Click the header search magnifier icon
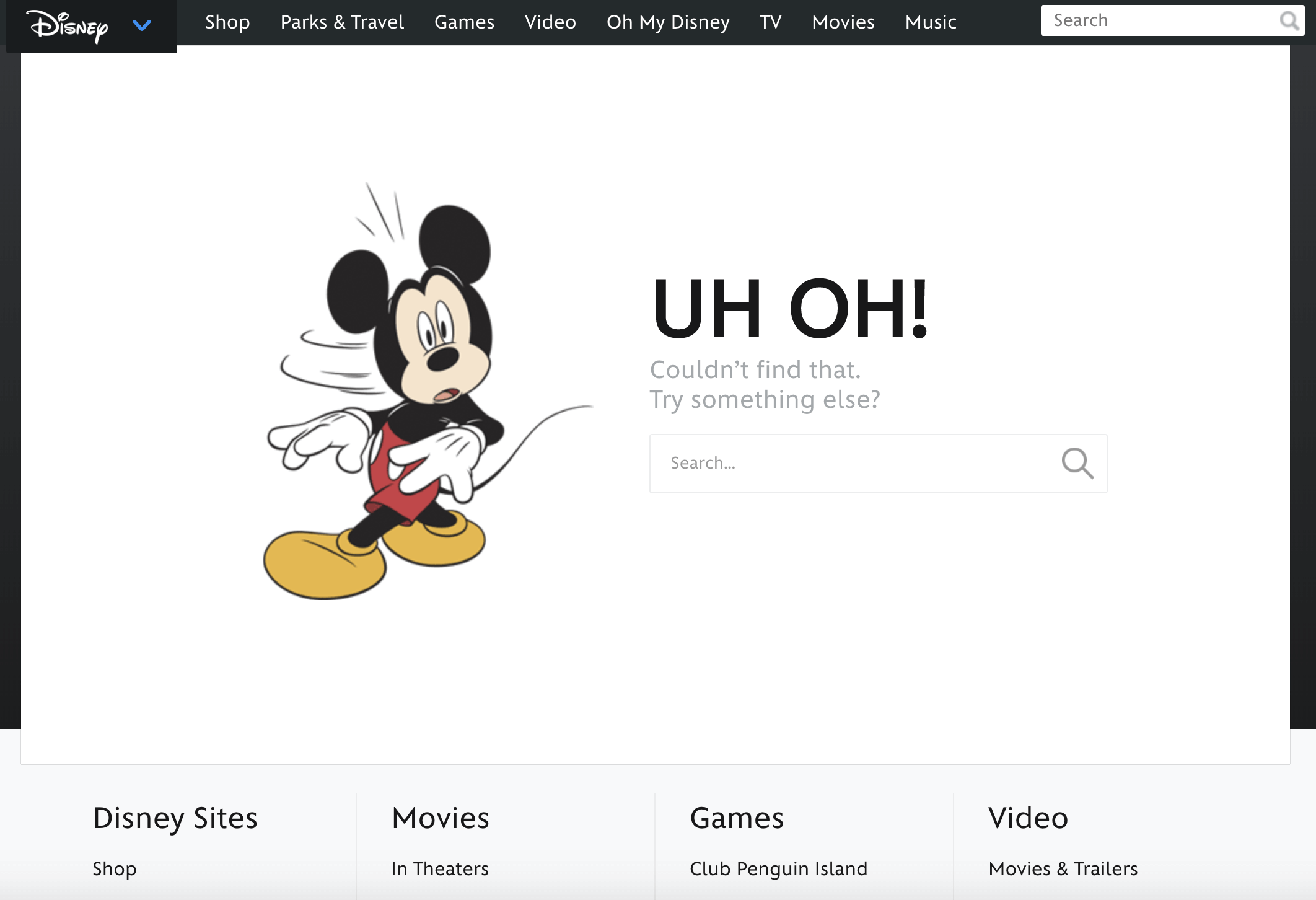1316x900 pixels. tap(1289, 21)
